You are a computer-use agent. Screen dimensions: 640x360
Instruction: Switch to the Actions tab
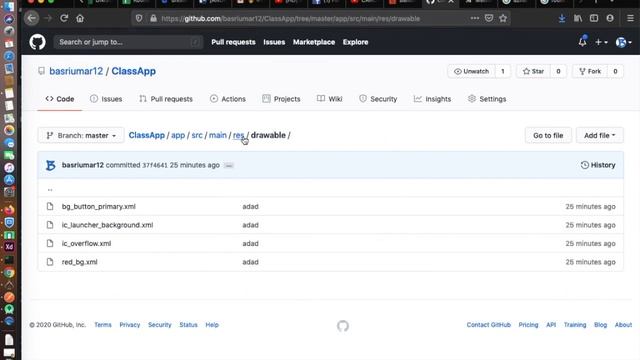click(x=228, y=99)
